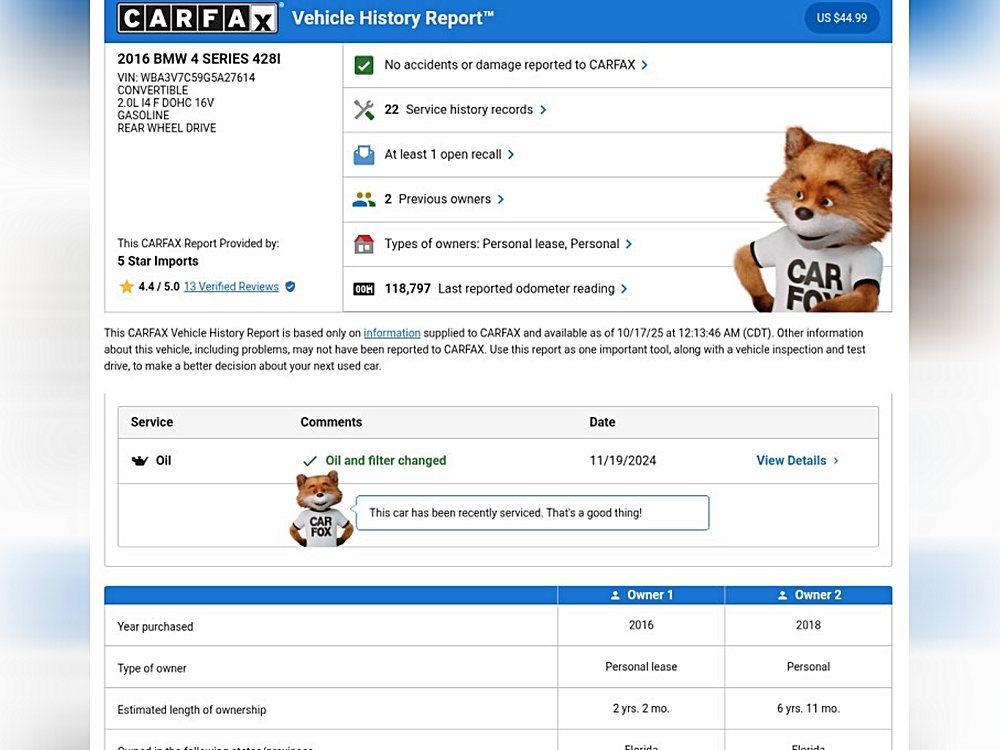Viewport: 1000px width, 750px height.
Task: Click View Details for oil service
Action: coord(797,461)
